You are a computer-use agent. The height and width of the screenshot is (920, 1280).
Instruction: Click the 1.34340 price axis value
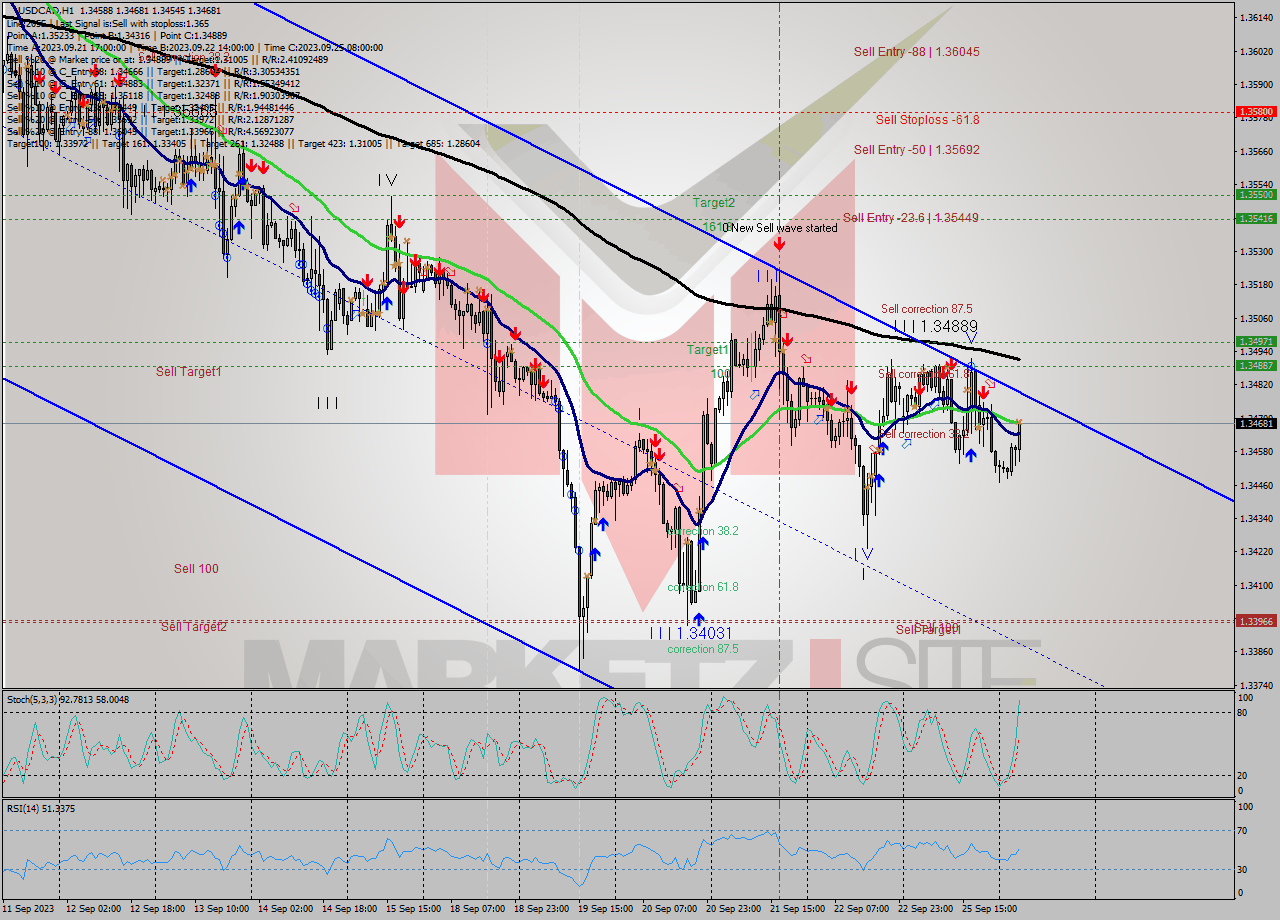pyautogui.click(x=1255, y=518)
